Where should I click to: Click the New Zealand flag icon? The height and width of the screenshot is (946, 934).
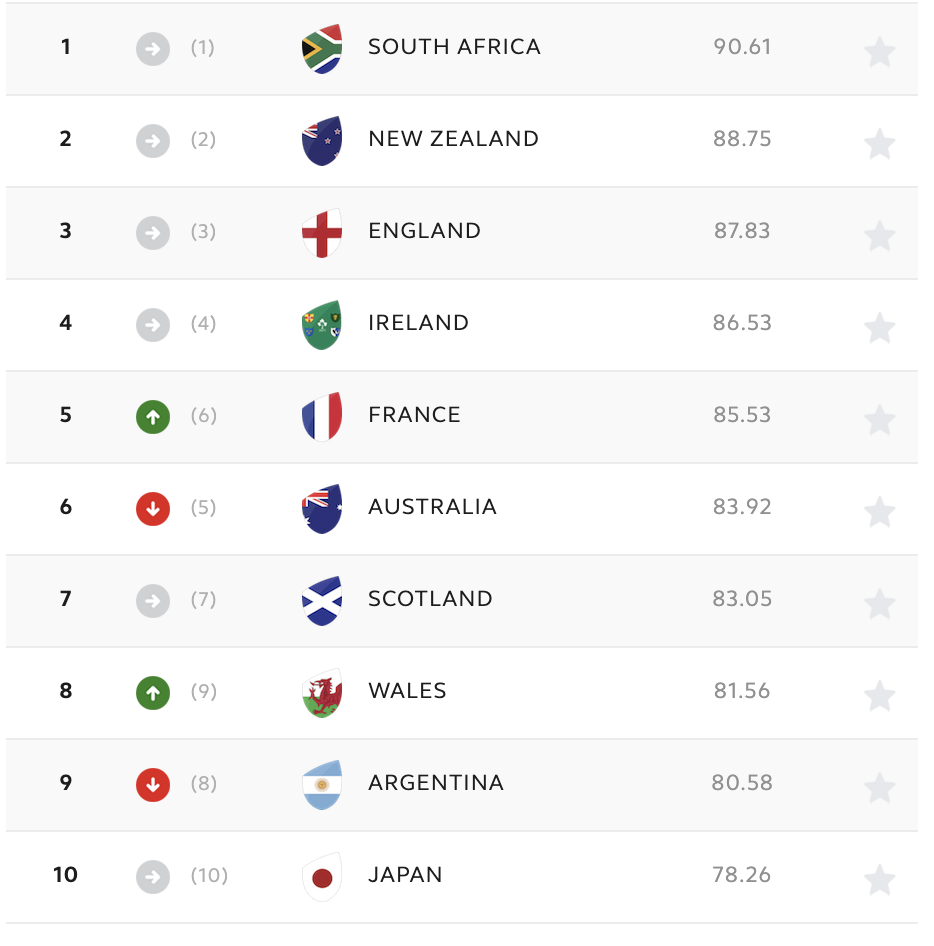(x=320, y=140)
